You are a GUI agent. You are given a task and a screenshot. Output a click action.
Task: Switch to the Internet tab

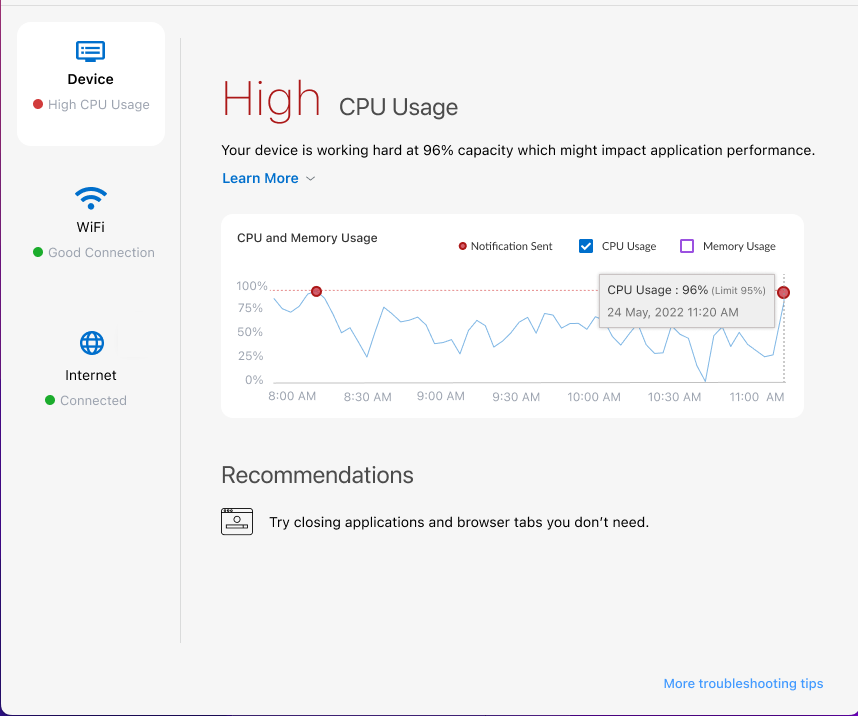pyautogui.click(x=91, y=375)
